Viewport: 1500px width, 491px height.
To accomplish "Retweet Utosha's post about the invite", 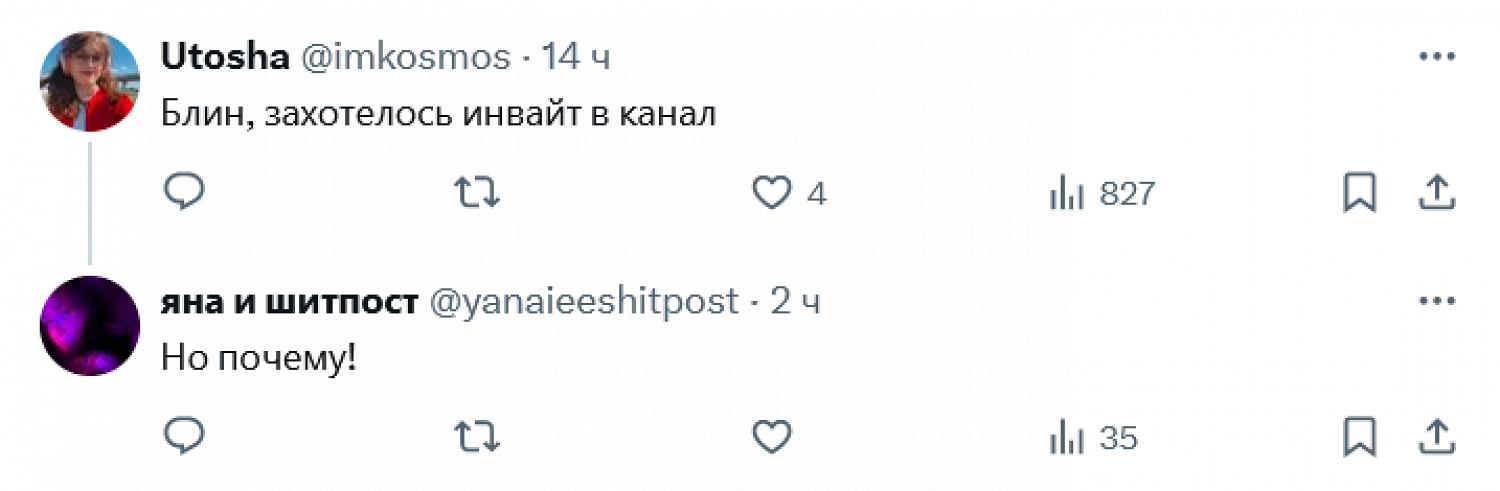I will point(477,193).
